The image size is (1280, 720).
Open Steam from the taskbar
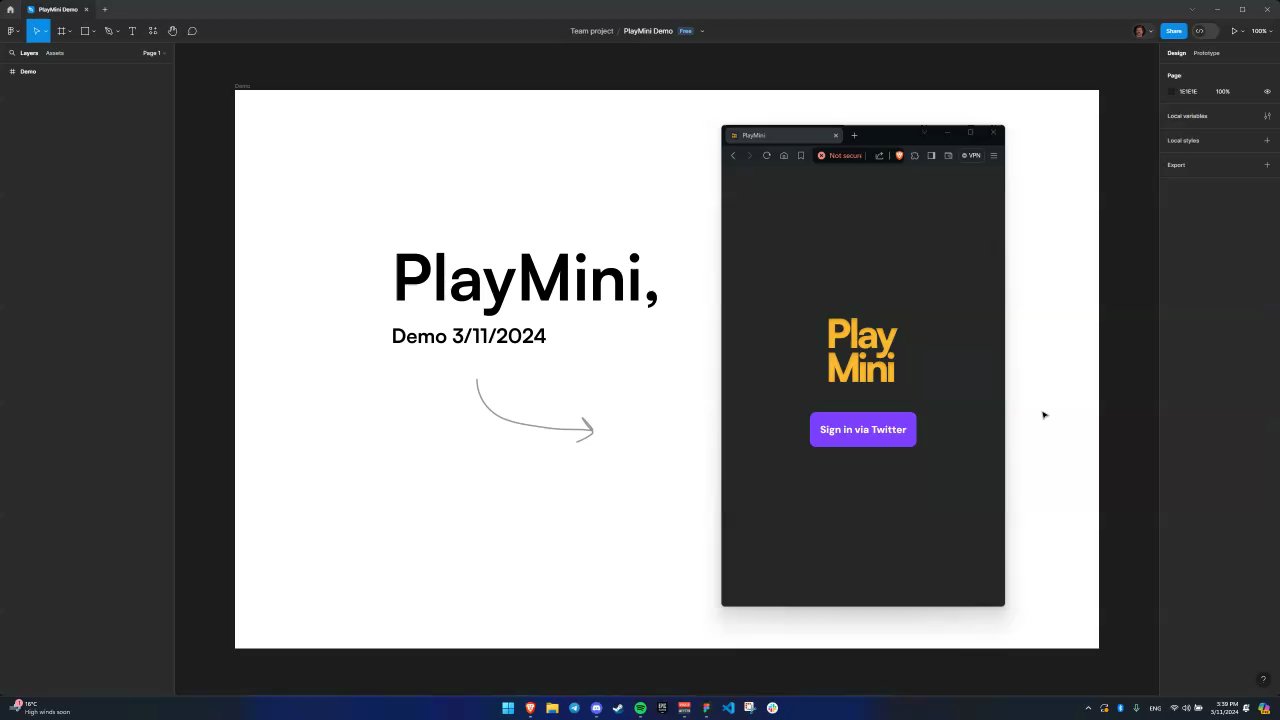tap(618, 708)
